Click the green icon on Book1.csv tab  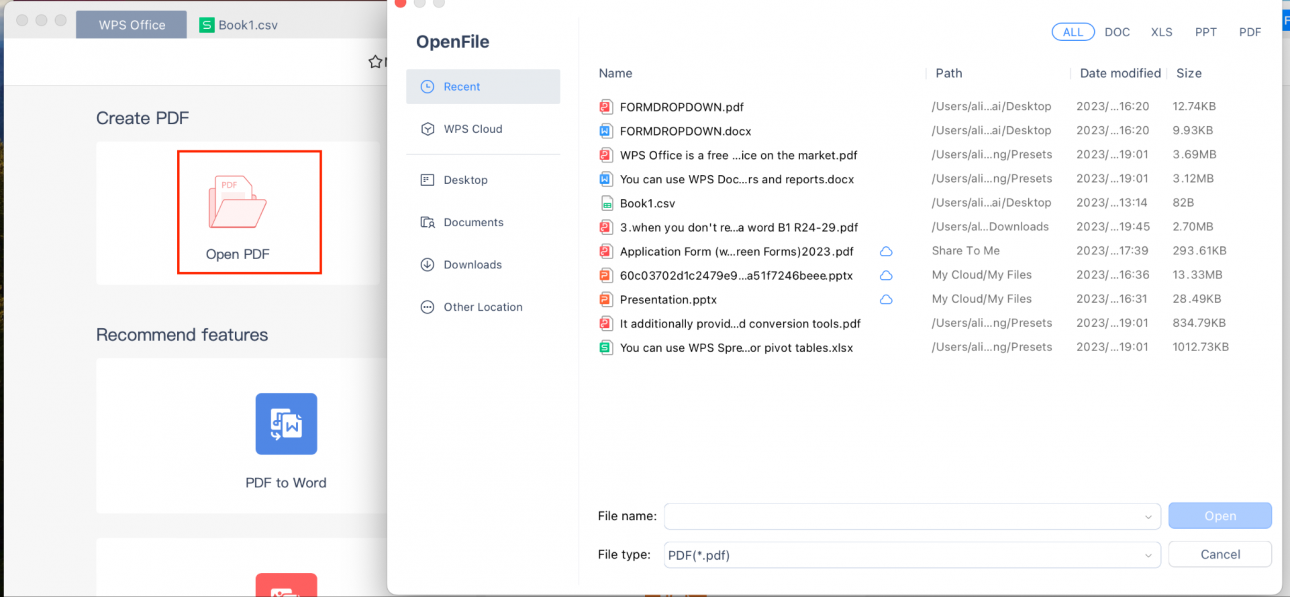[207, 25]
